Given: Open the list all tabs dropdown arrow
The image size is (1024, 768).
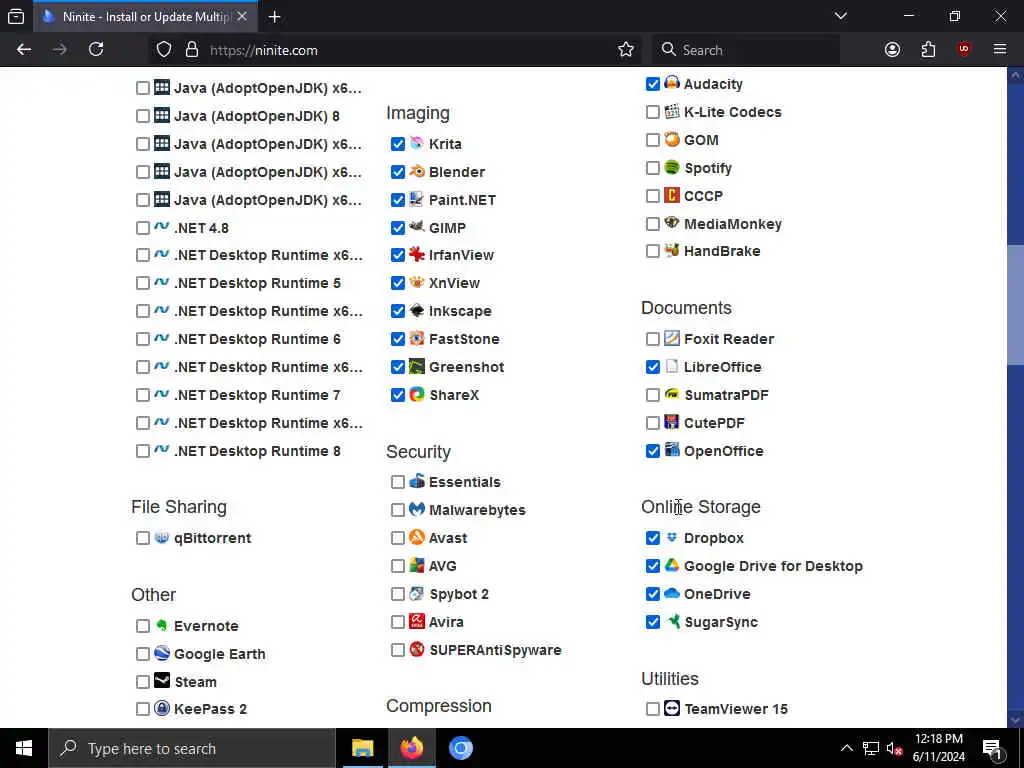Looking at the screenshot, I should coord(840,16).
